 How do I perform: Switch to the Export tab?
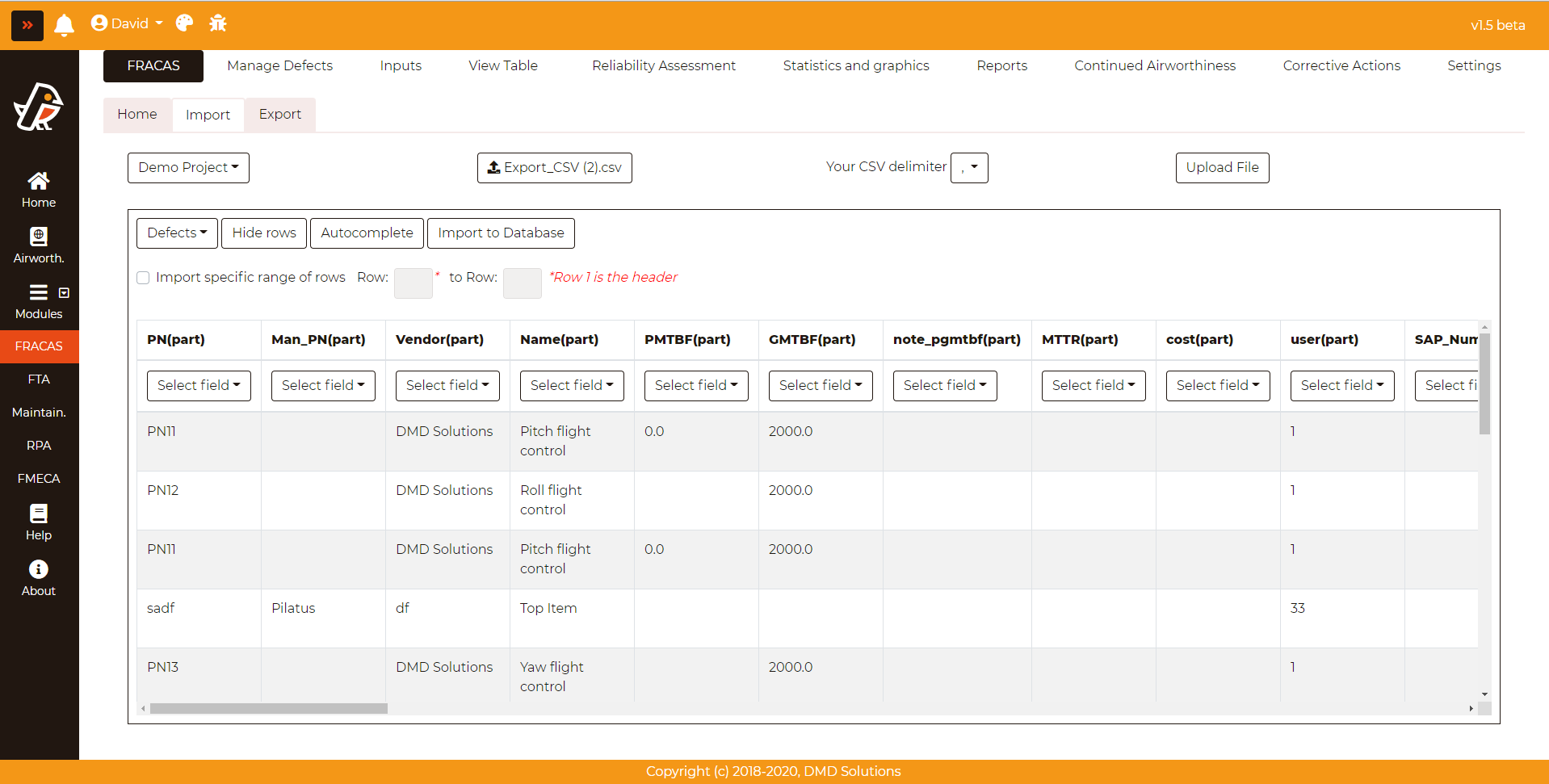279,115
